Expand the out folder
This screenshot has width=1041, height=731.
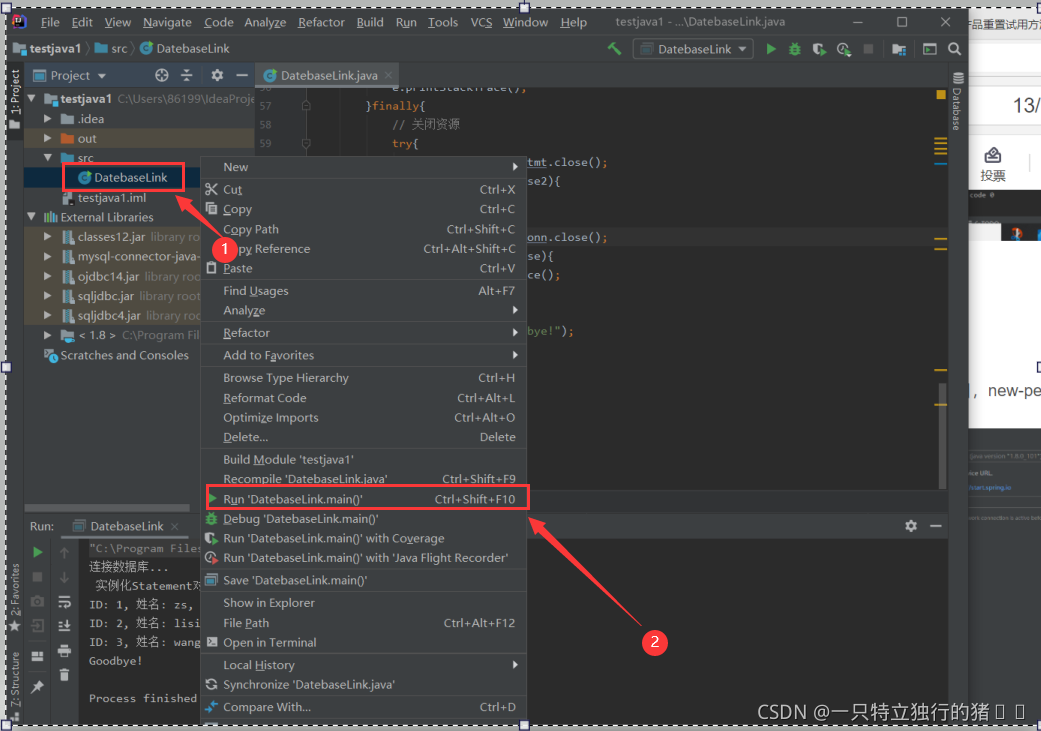click(x=47, y=138)
